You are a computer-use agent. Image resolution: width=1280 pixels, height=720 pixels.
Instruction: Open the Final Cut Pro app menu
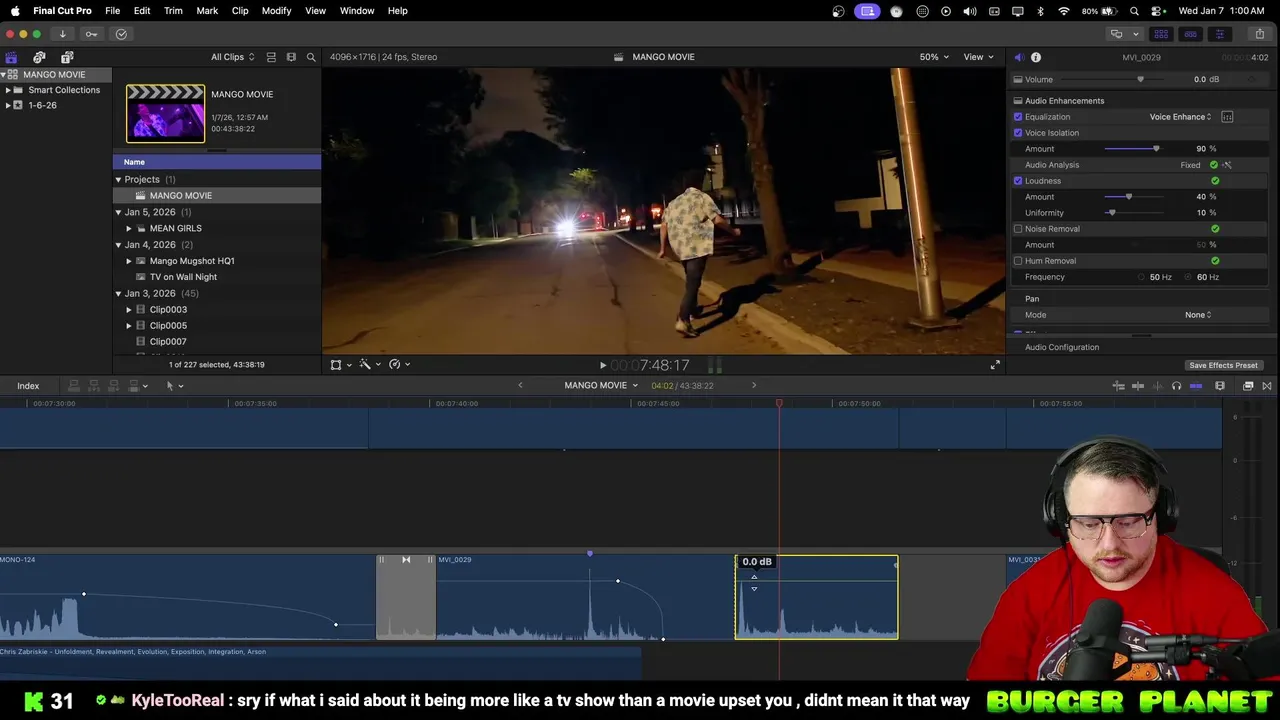pos(62,11)
